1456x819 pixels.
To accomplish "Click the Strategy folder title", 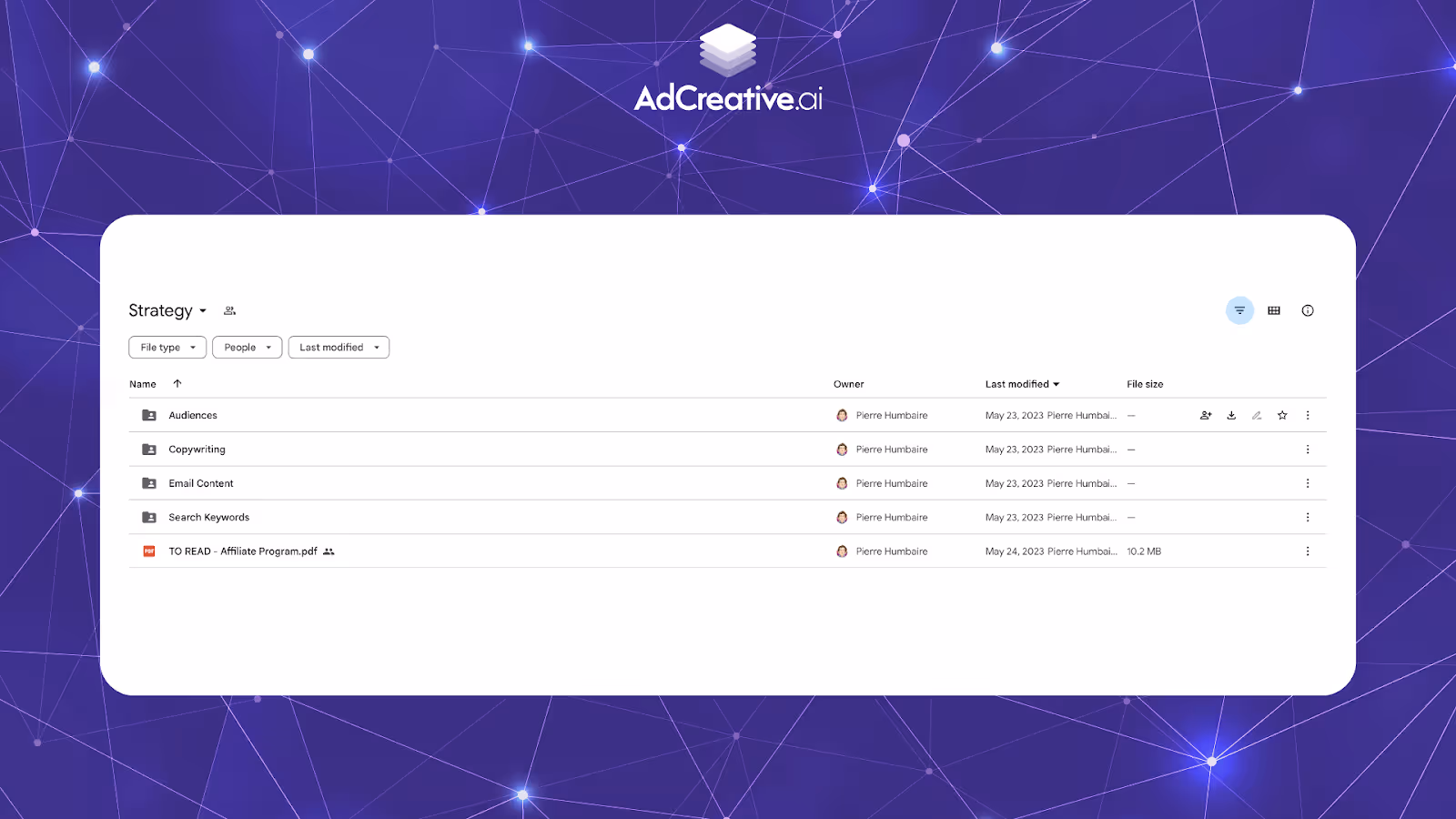I will [160, 311].
